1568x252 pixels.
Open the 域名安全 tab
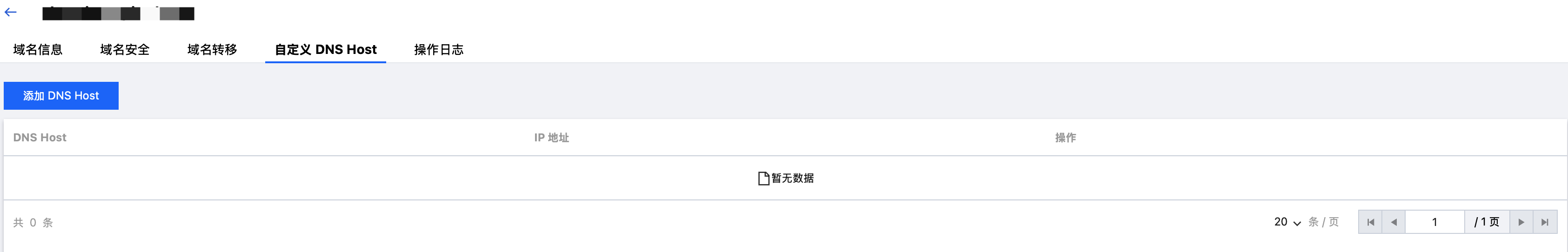point(125,50)
